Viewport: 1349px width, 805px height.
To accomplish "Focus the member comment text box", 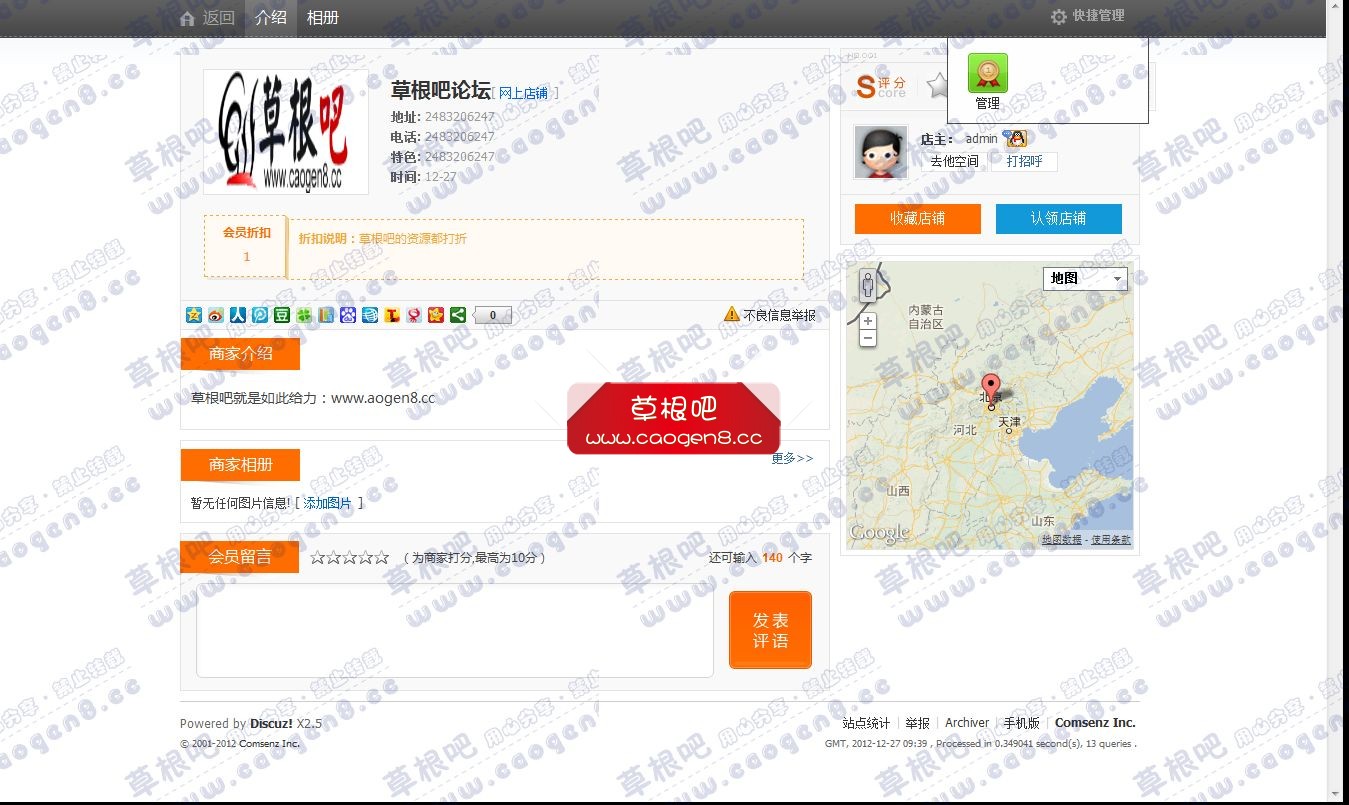I will click(454, 631).
